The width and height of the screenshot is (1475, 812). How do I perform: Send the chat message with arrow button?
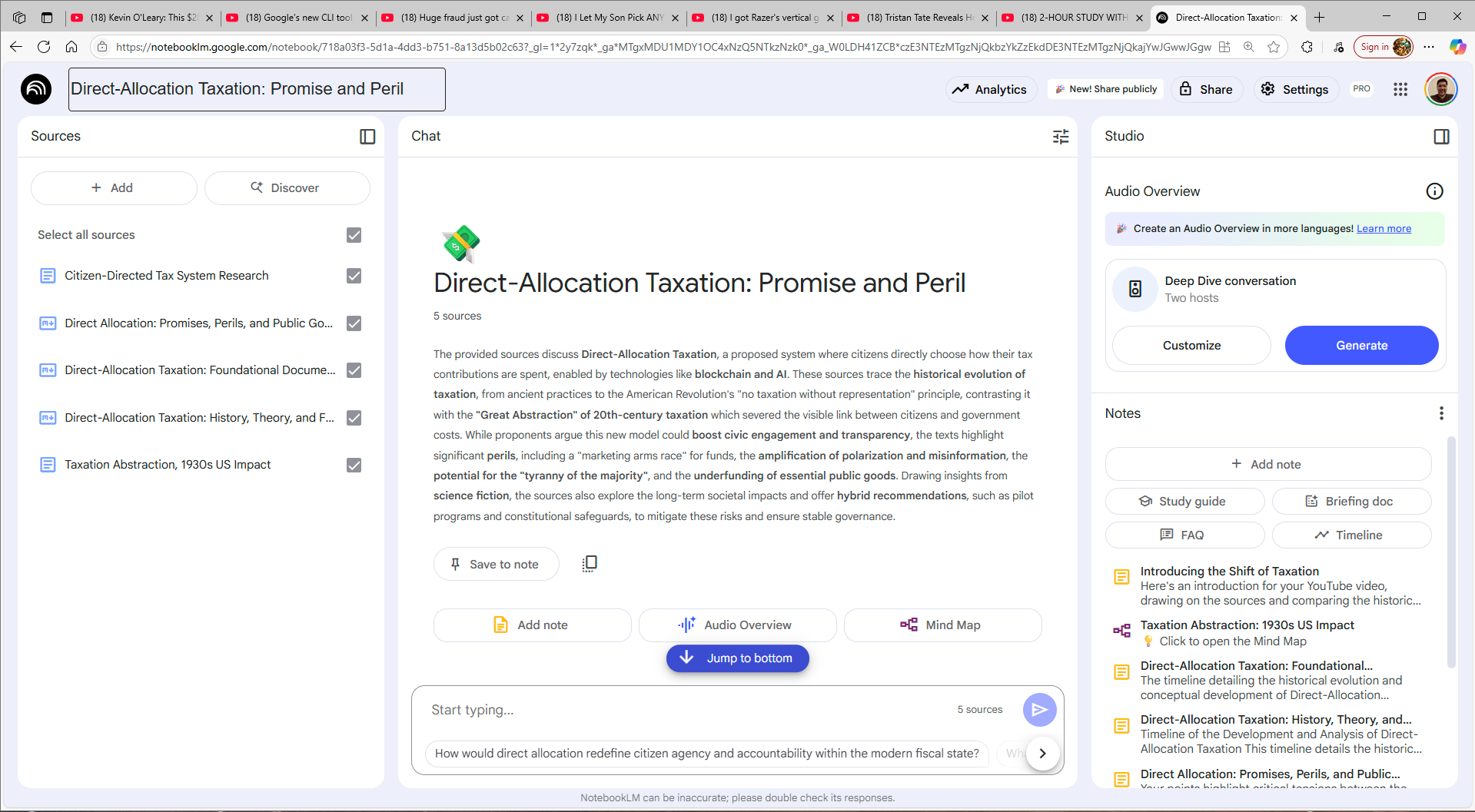coord(1039,710)
